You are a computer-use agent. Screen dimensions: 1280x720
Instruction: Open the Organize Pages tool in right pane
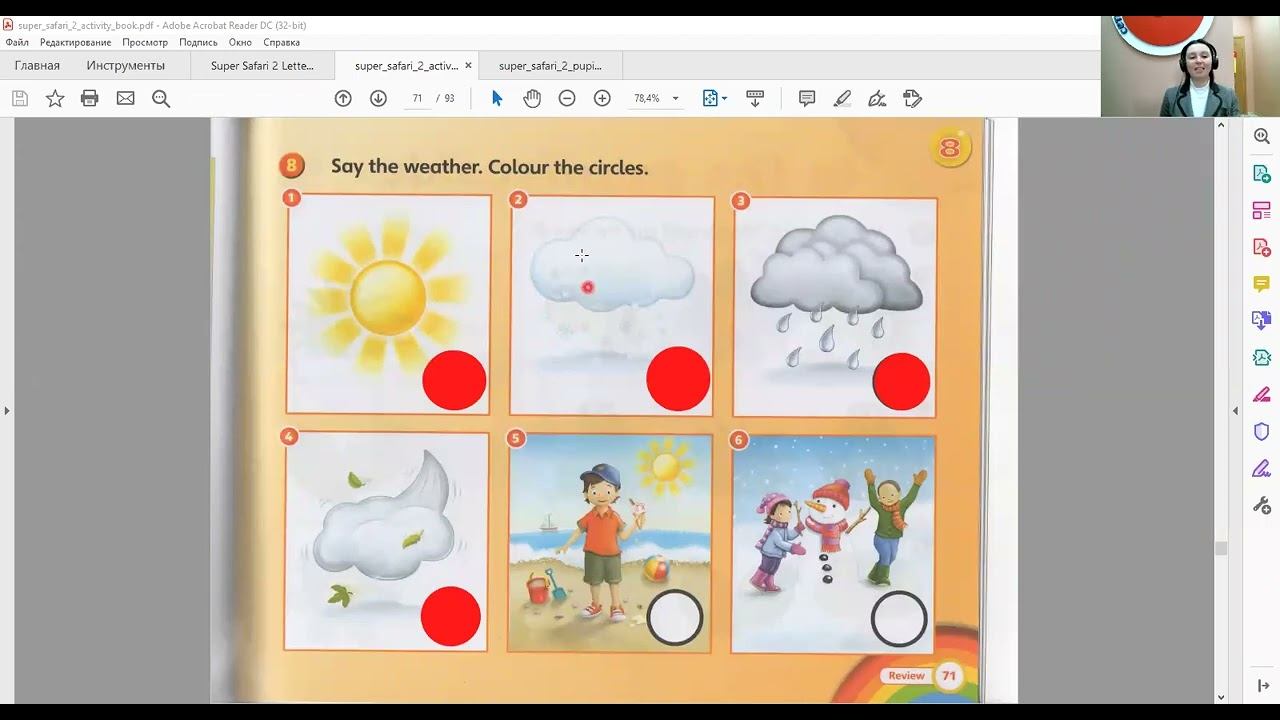point(1262,210)
